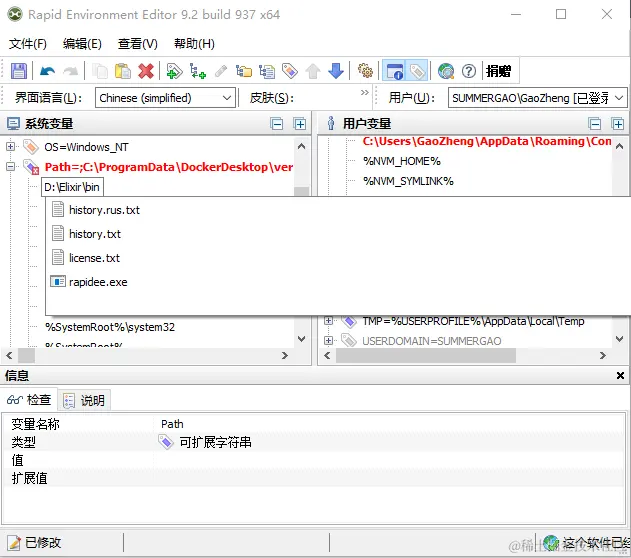
Task: Click the greyed Redo arrow
Action: point(71,71)
